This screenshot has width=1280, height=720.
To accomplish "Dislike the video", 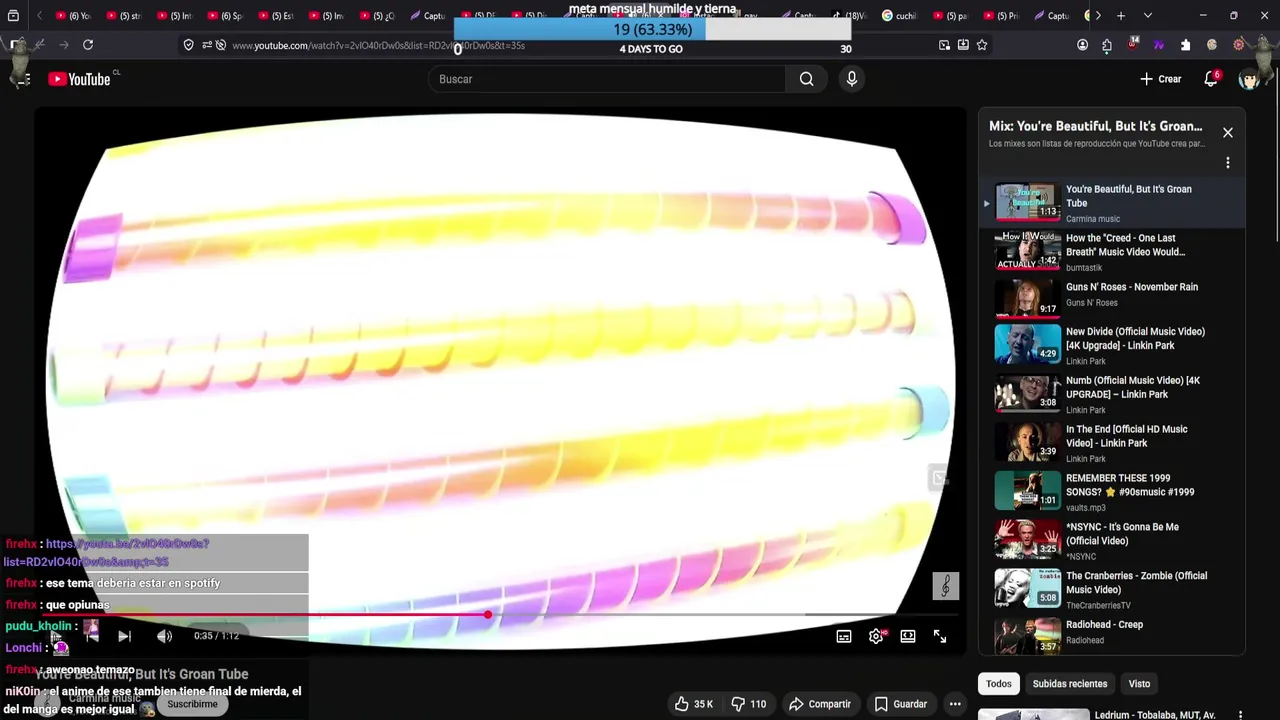I will click(749, 704).
